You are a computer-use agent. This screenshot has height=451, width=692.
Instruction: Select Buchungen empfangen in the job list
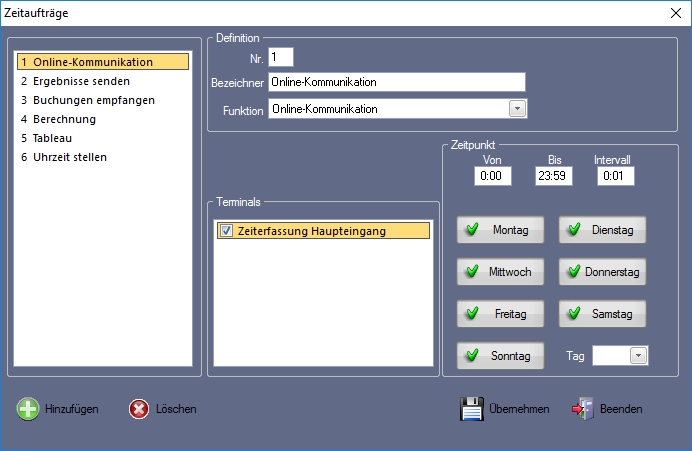(88, 100)
